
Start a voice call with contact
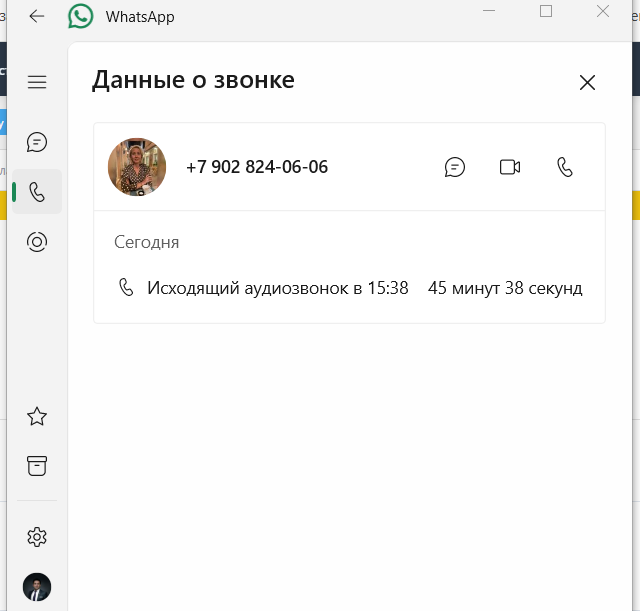click(565, 167)
